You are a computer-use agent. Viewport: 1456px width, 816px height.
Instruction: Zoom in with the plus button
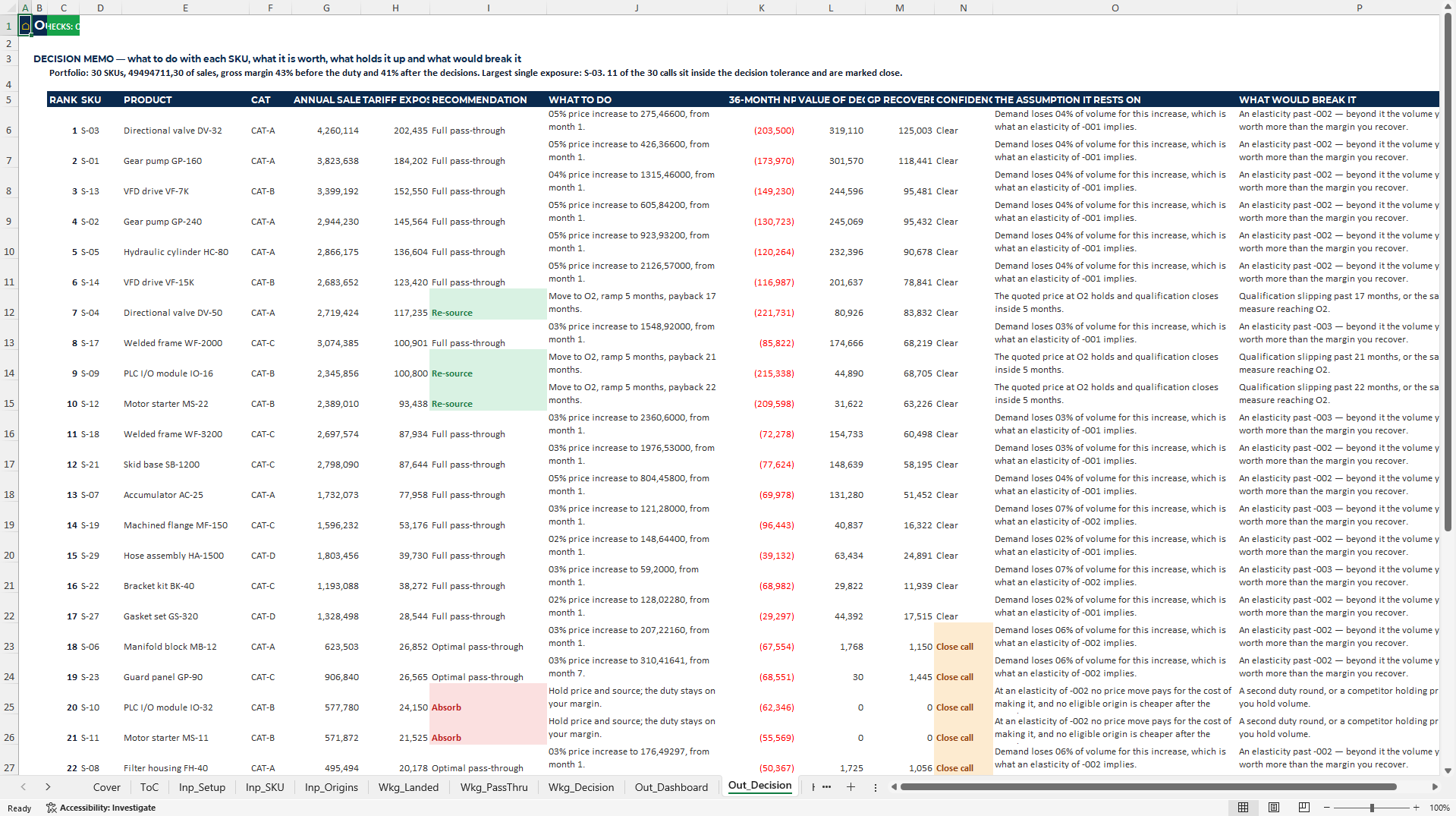(x=1416, y=808)
